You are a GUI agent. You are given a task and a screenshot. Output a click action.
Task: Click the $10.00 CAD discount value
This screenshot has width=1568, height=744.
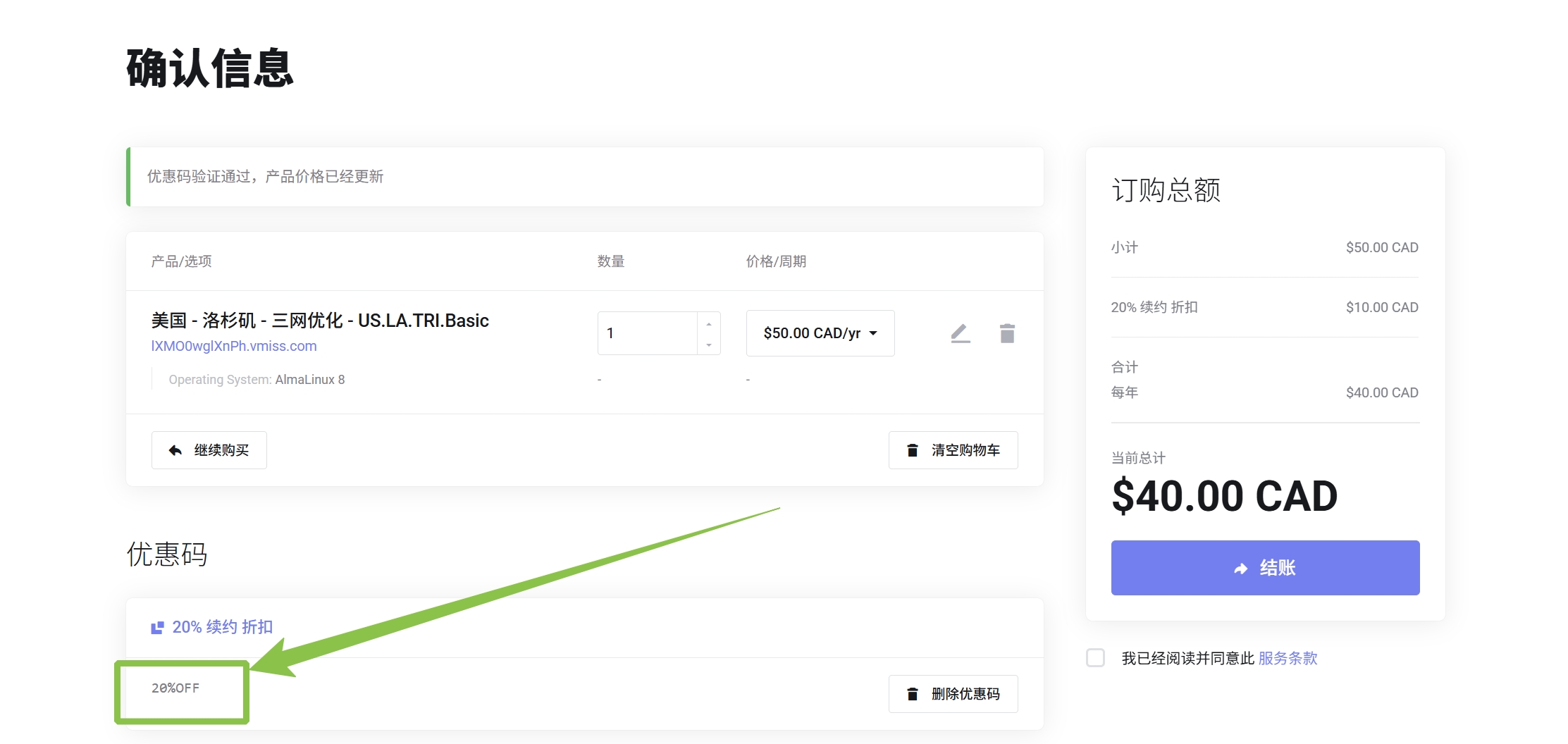coord(1382,307)
